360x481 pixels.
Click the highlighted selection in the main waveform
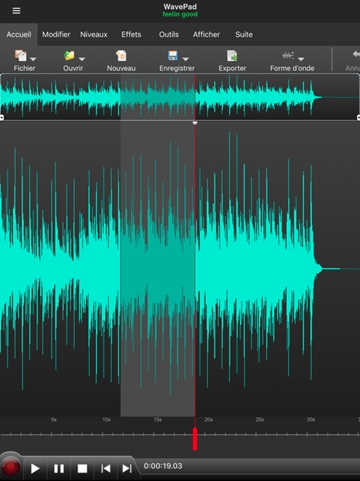[x=158, y=269]
